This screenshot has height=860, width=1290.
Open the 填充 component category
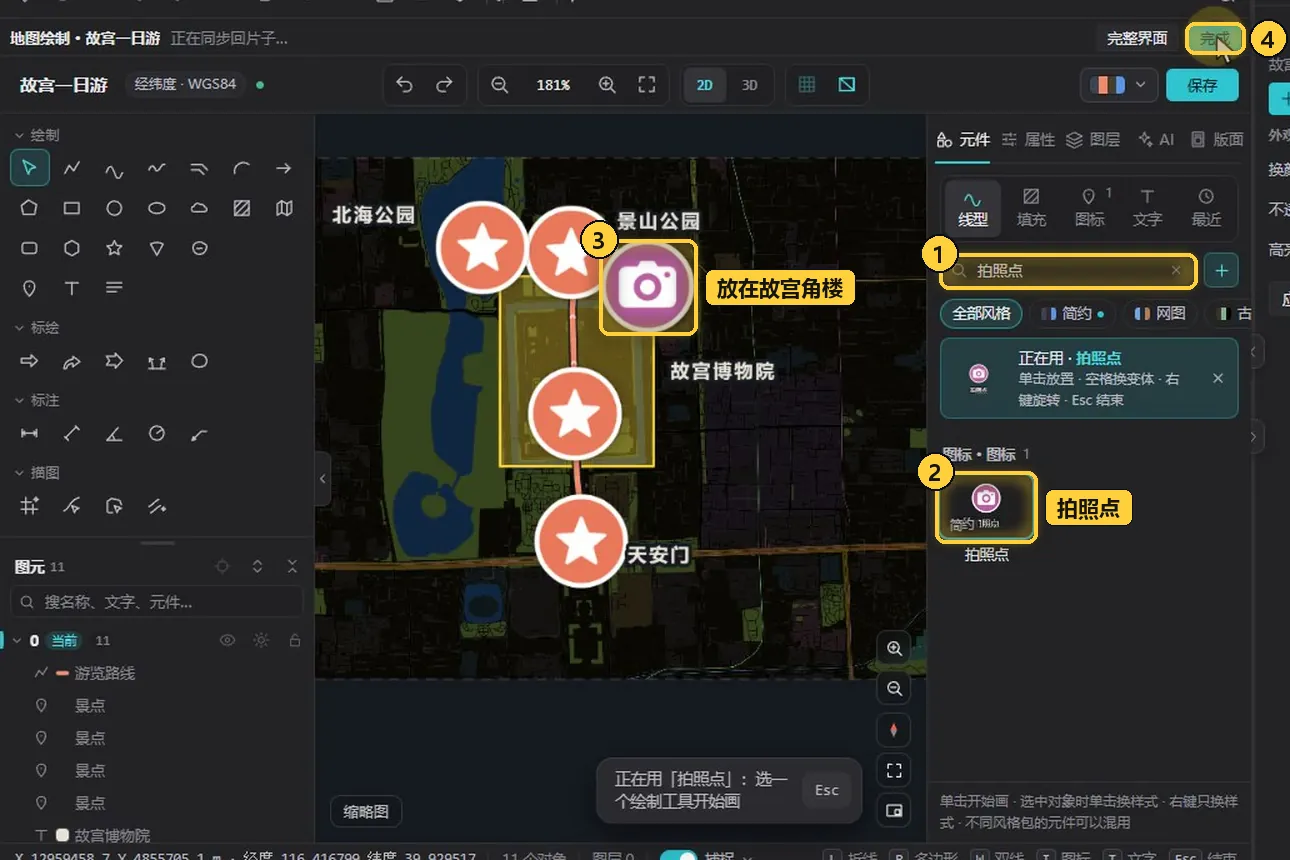[x=1031, y=207]
